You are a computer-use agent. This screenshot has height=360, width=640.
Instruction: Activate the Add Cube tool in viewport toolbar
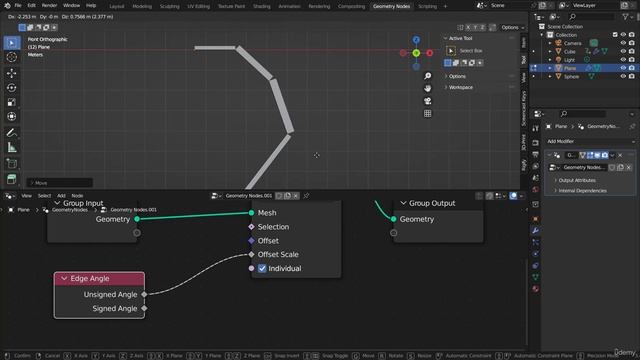12,164
